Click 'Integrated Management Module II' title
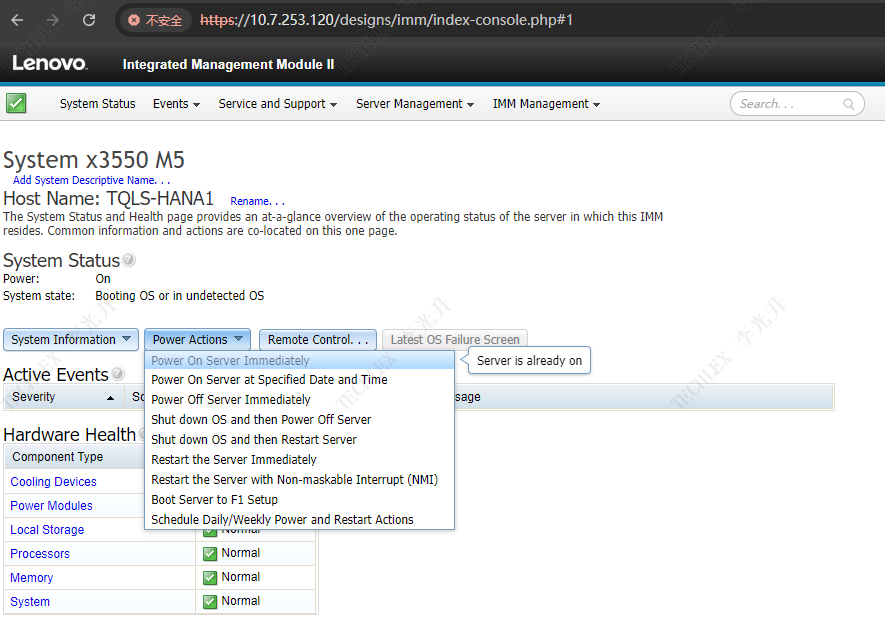Image resolution: width=885 pixels, height=621 pixels. tap(229, 64)
